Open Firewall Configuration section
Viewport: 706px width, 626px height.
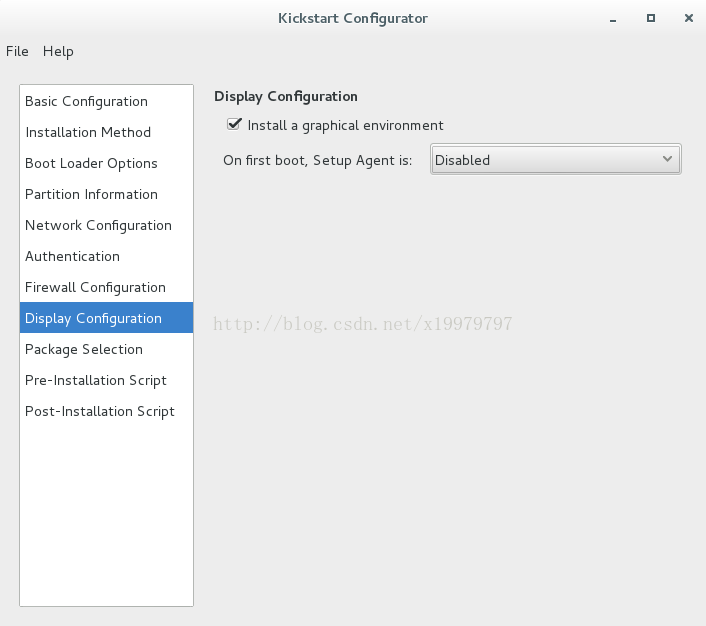tap(106, 287)
